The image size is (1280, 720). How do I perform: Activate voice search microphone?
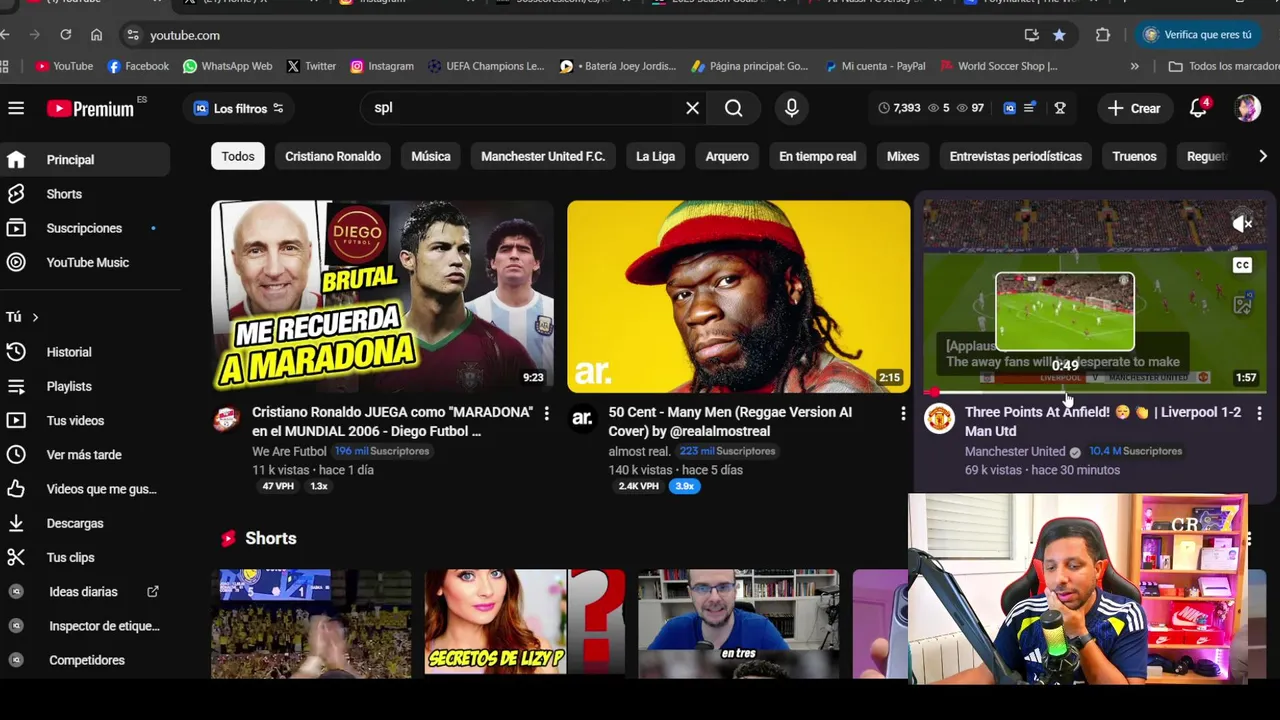point(791,108)
